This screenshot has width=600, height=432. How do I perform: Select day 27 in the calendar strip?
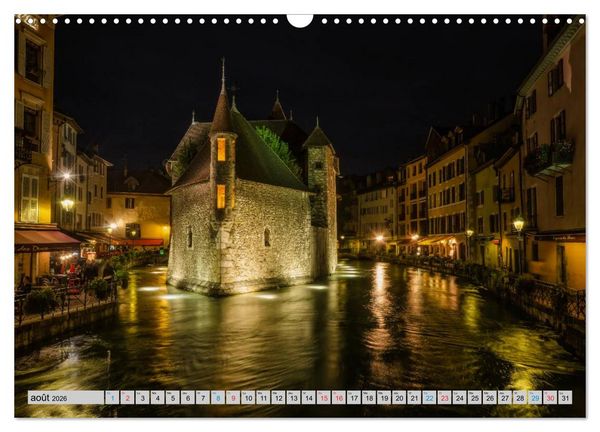click(x=505, y=398)
